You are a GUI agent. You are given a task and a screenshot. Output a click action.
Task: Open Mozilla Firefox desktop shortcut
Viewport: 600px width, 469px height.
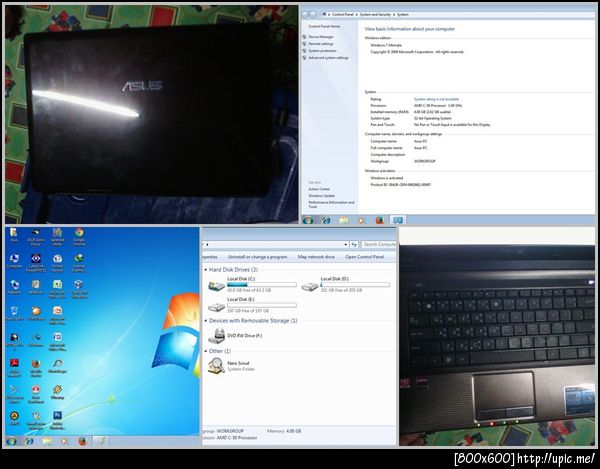tap(36, 368)
